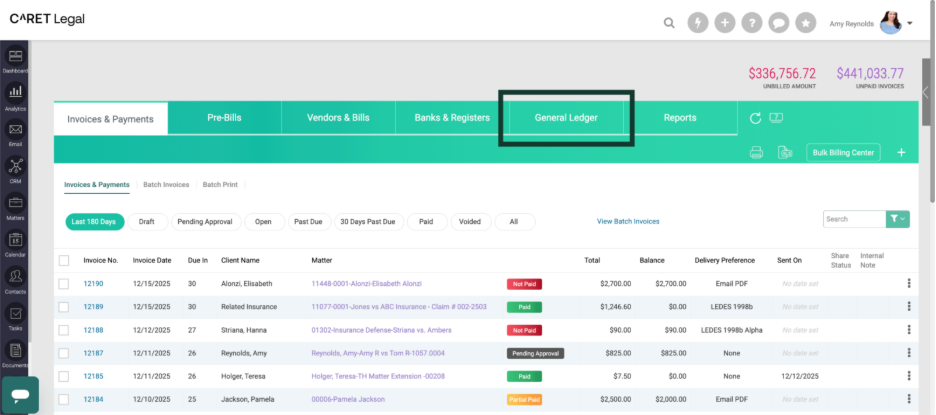The width and height of the screenshot is (936, 415).
Task: Open three-dot menu for invoice 12184
Action: click(x=909, y=399)
